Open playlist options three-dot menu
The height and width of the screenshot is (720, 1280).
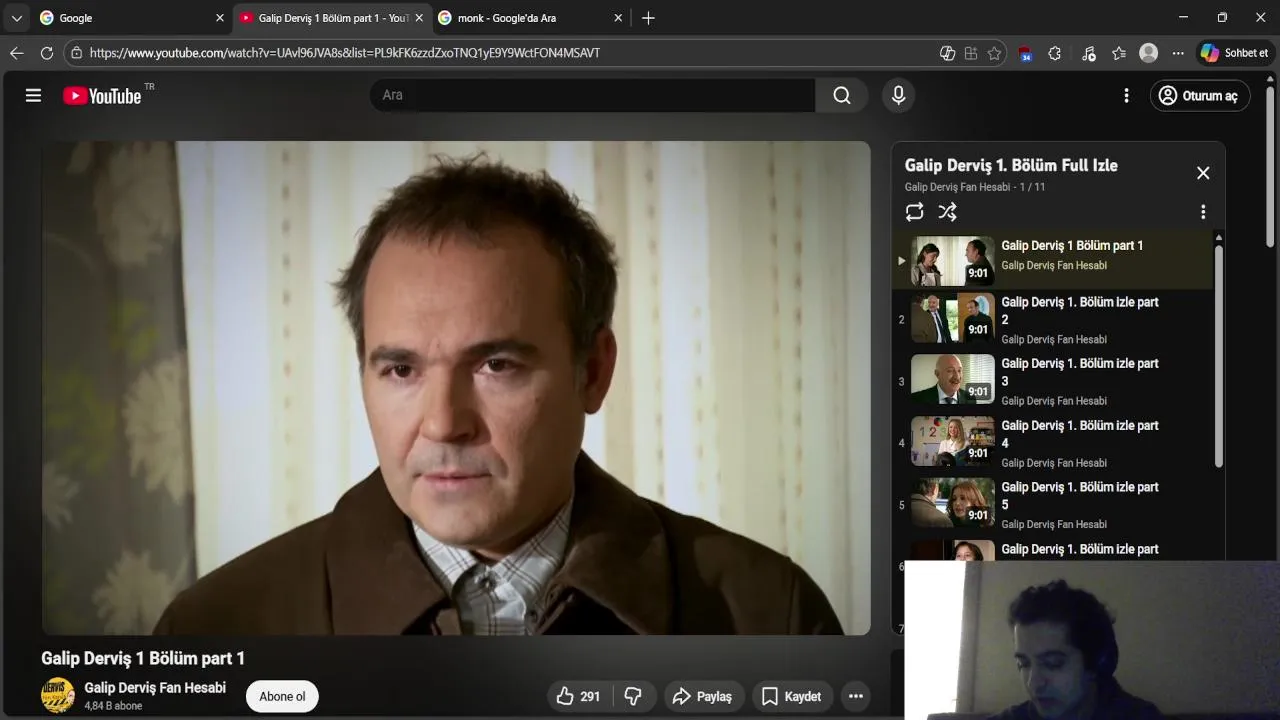[1203, 212]
